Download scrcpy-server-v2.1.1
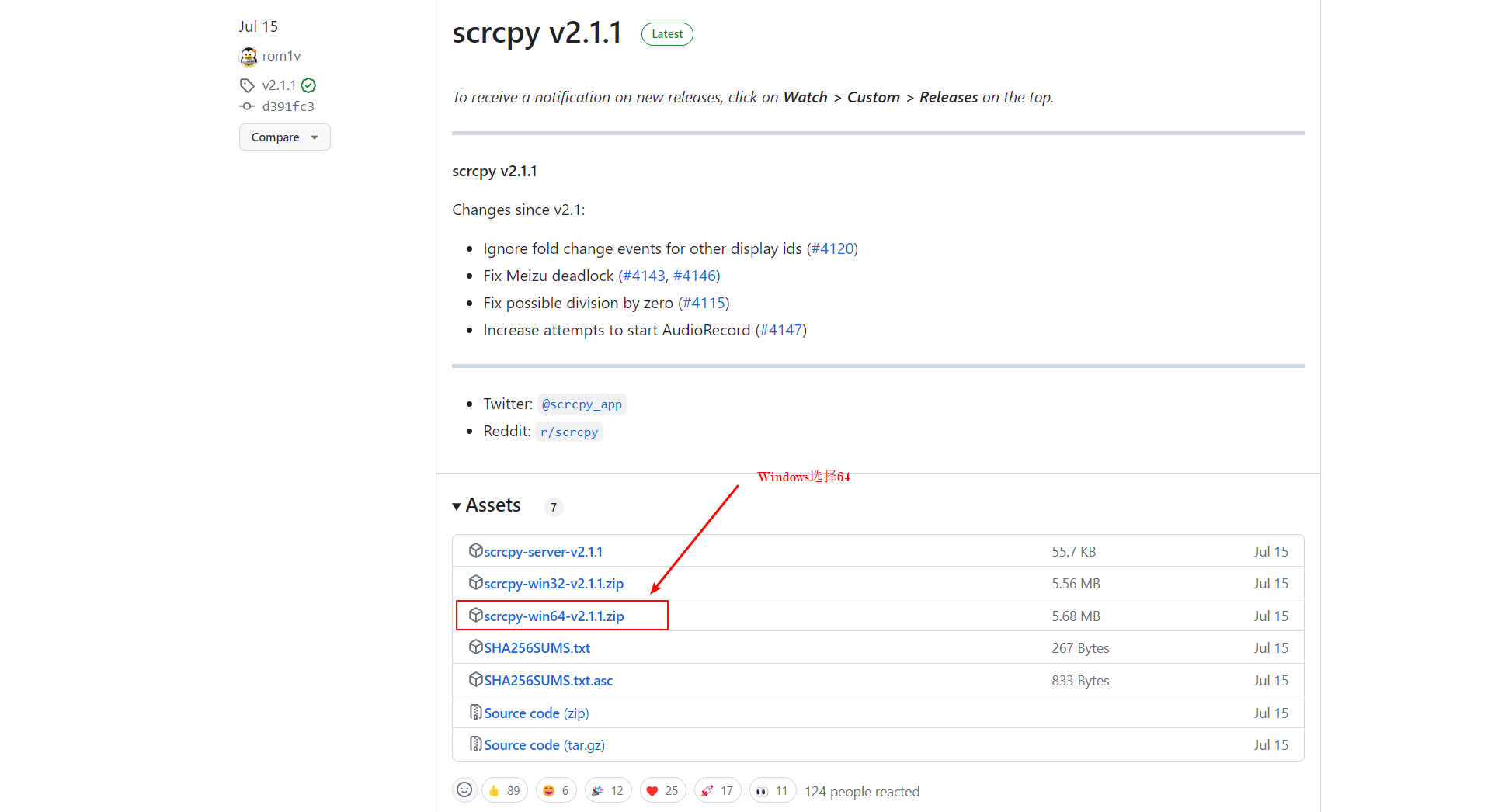Image resolution: width=1505 pixels, height=812 pixels. (x=543, y=552)
